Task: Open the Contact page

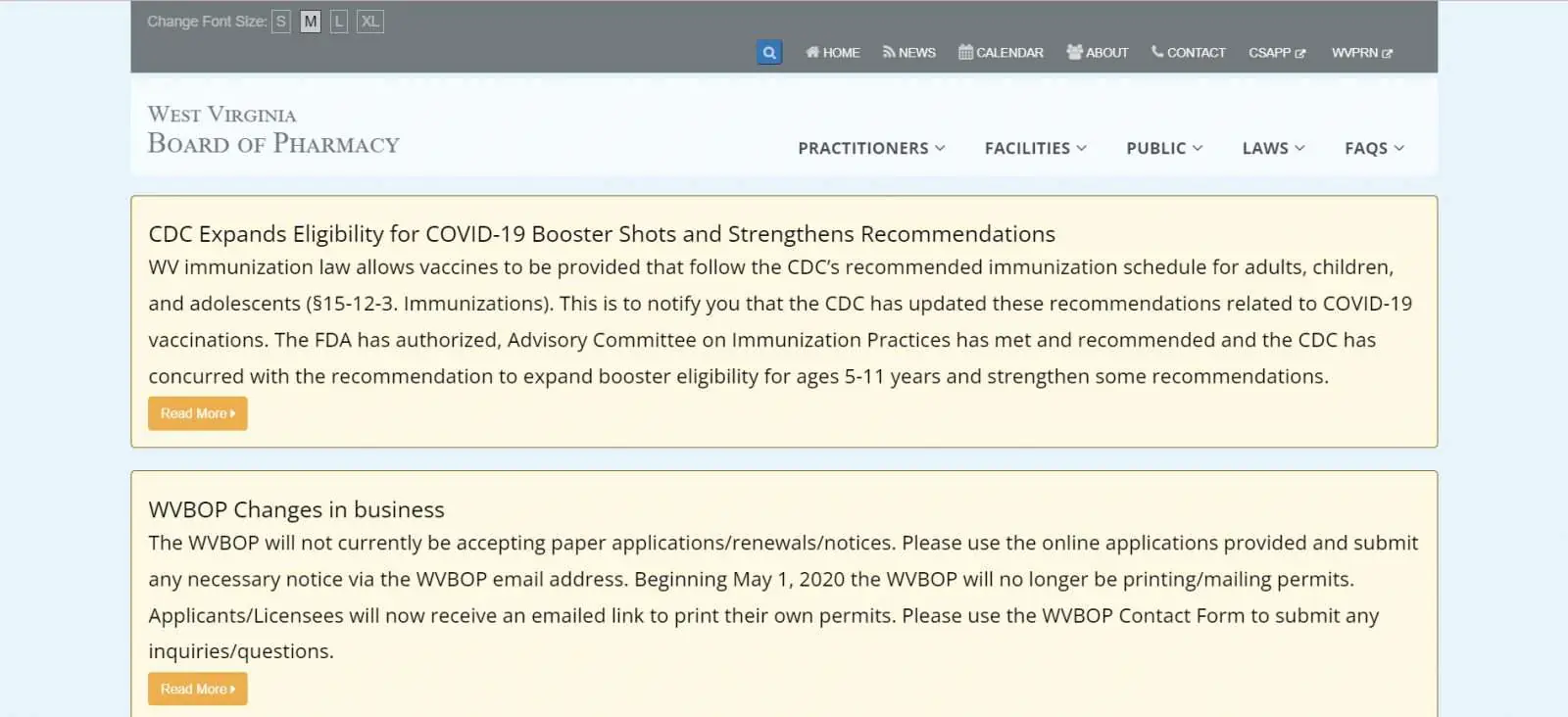Action: pos(1189,53)
